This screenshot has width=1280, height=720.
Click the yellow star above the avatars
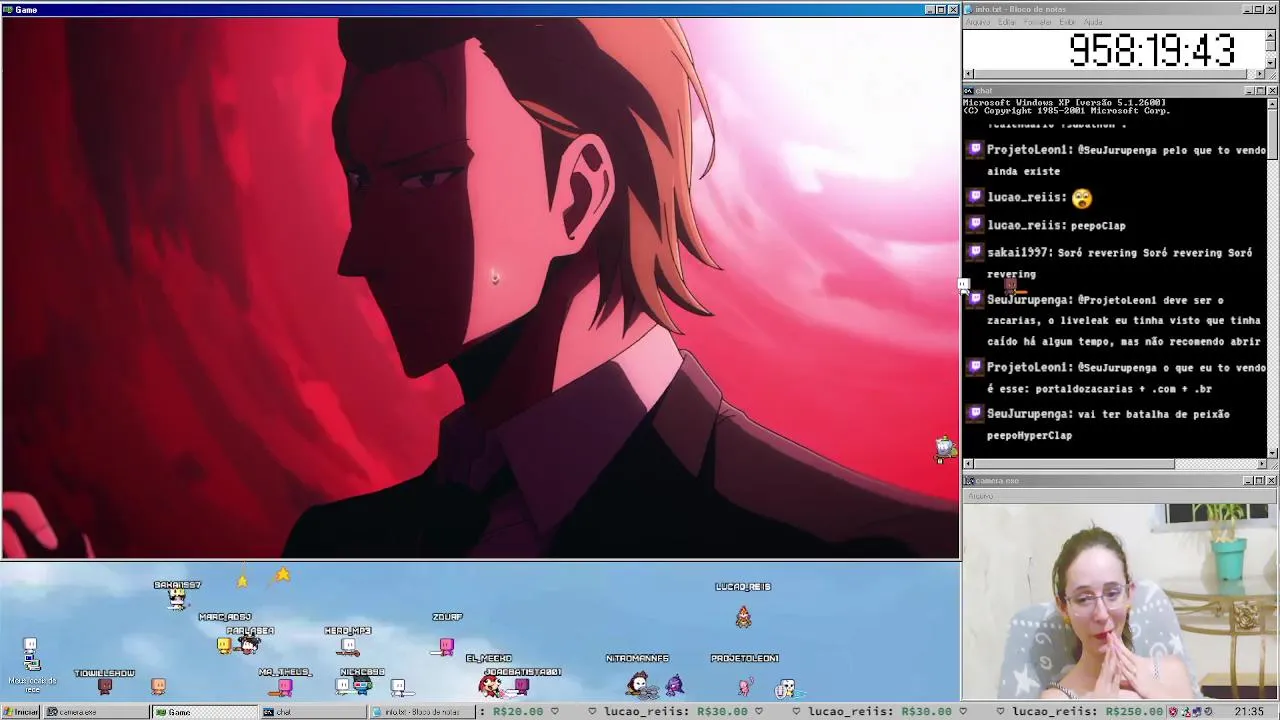(283, 574)
